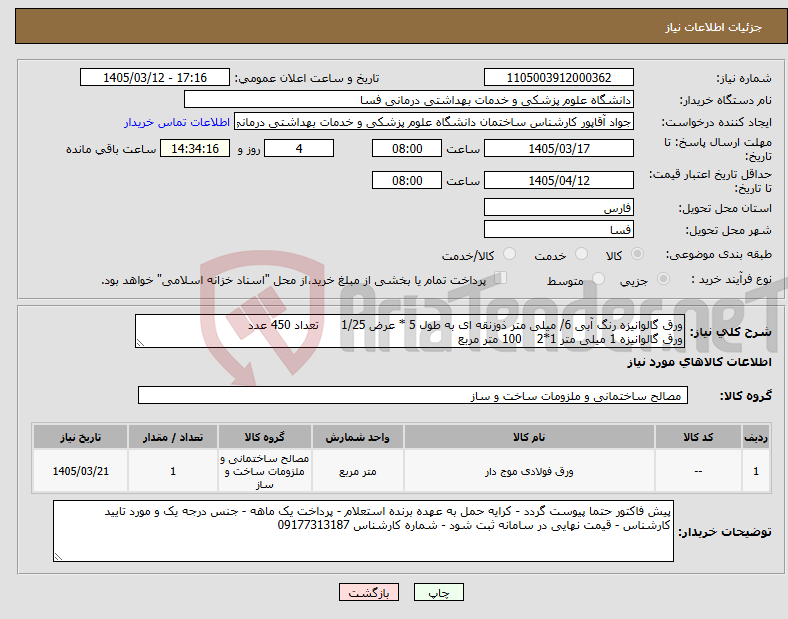Open اطلاعات تماس خریدار link
The height and width of the screenshot is (619, 788).
coord(177,122)
